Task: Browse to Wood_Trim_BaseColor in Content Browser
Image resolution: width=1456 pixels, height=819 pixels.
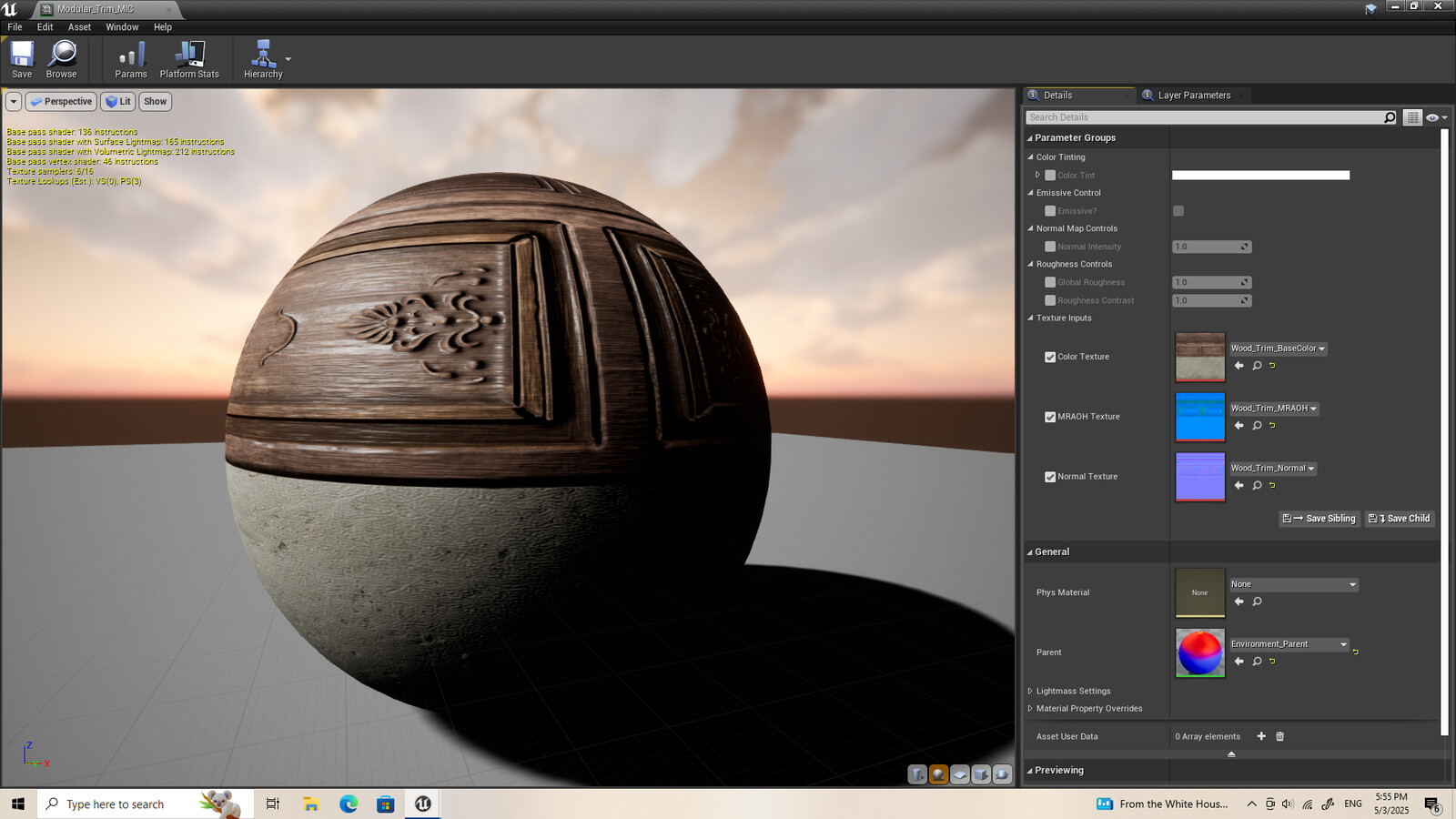Action: pyautogui.click(x=1257, y=366)
